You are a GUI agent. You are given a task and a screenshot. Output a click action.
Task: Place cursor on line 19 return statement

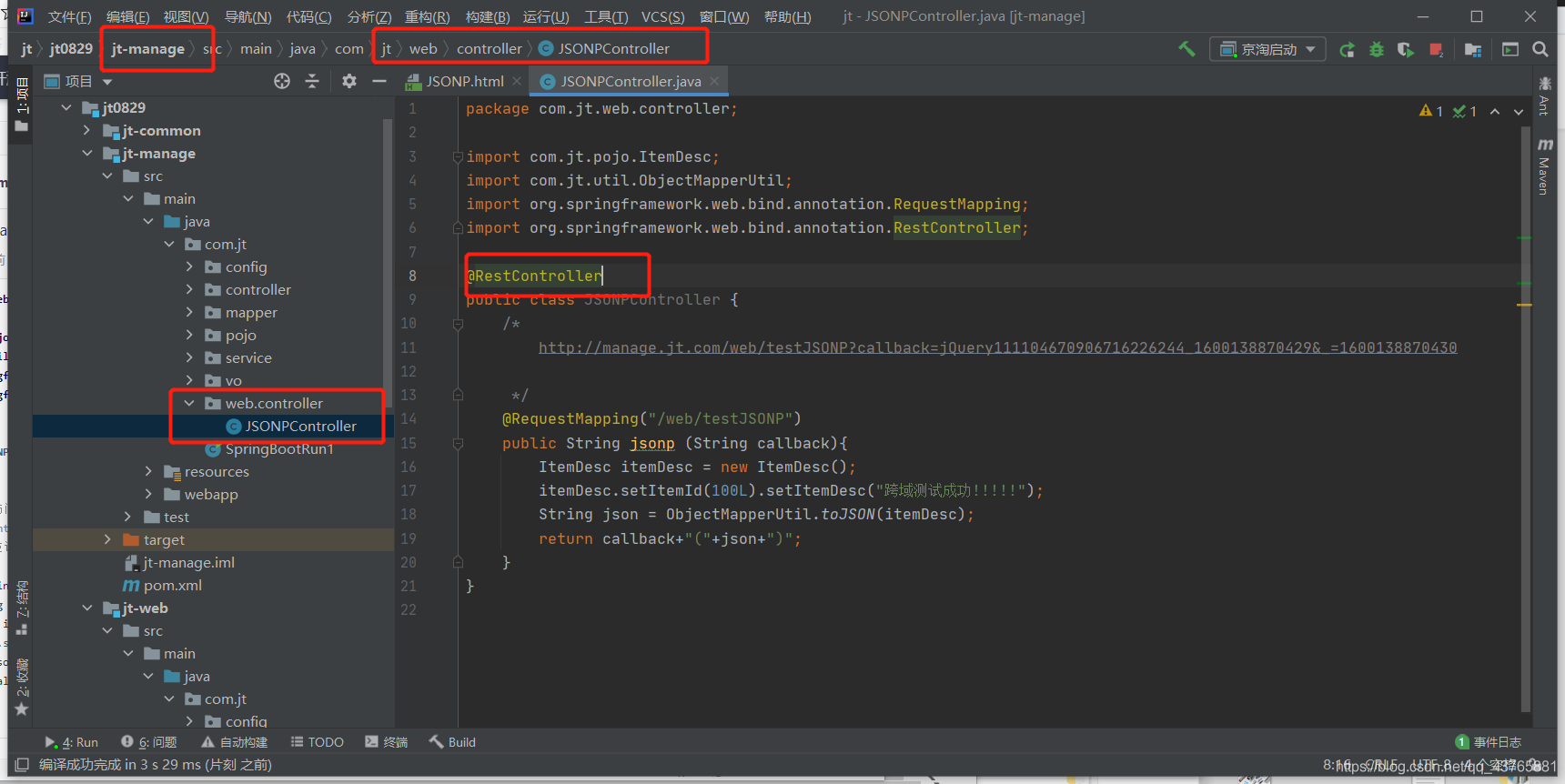tap(670, 538)
